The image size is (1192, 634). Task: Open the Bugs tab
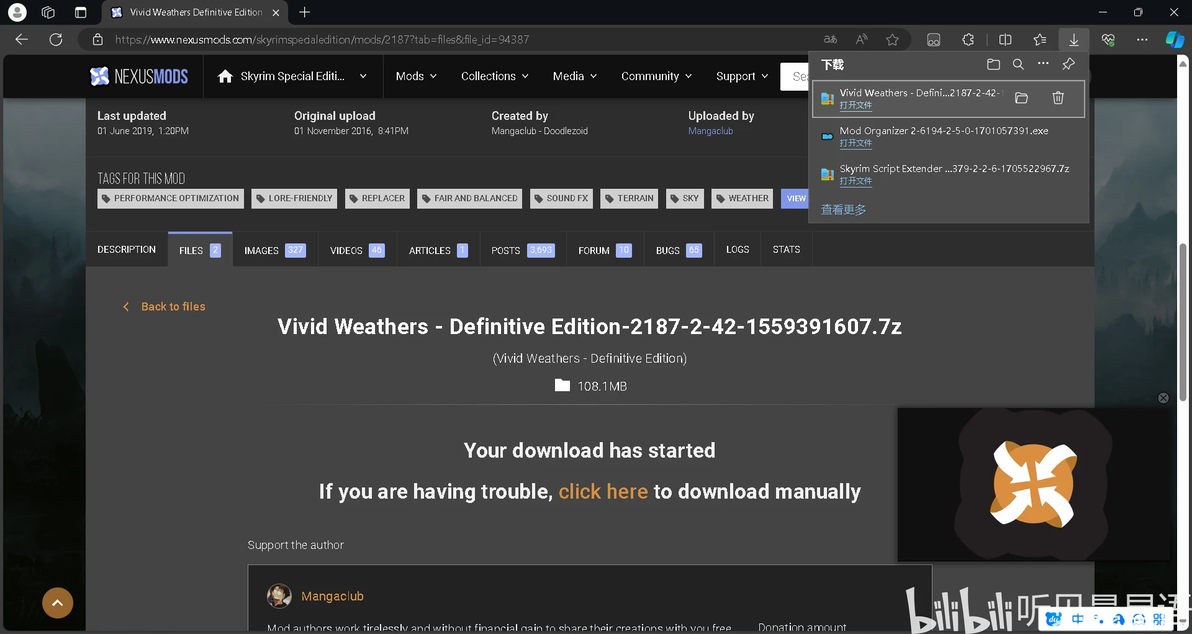point(679,249)
